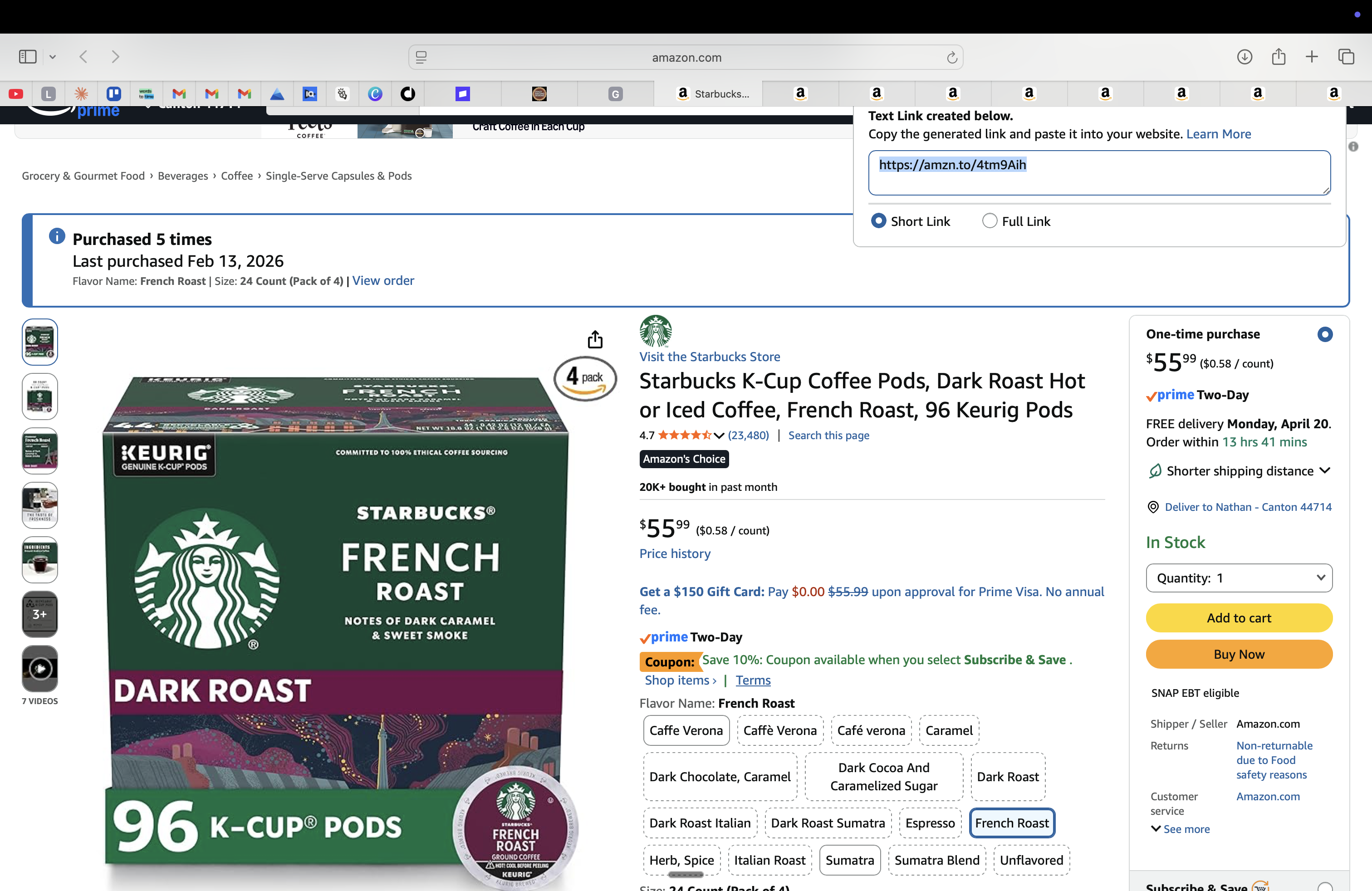Switch to the YouTube pinned tab
The image size is (1372, 891).
pyautogui.click(x=15, y=93)
